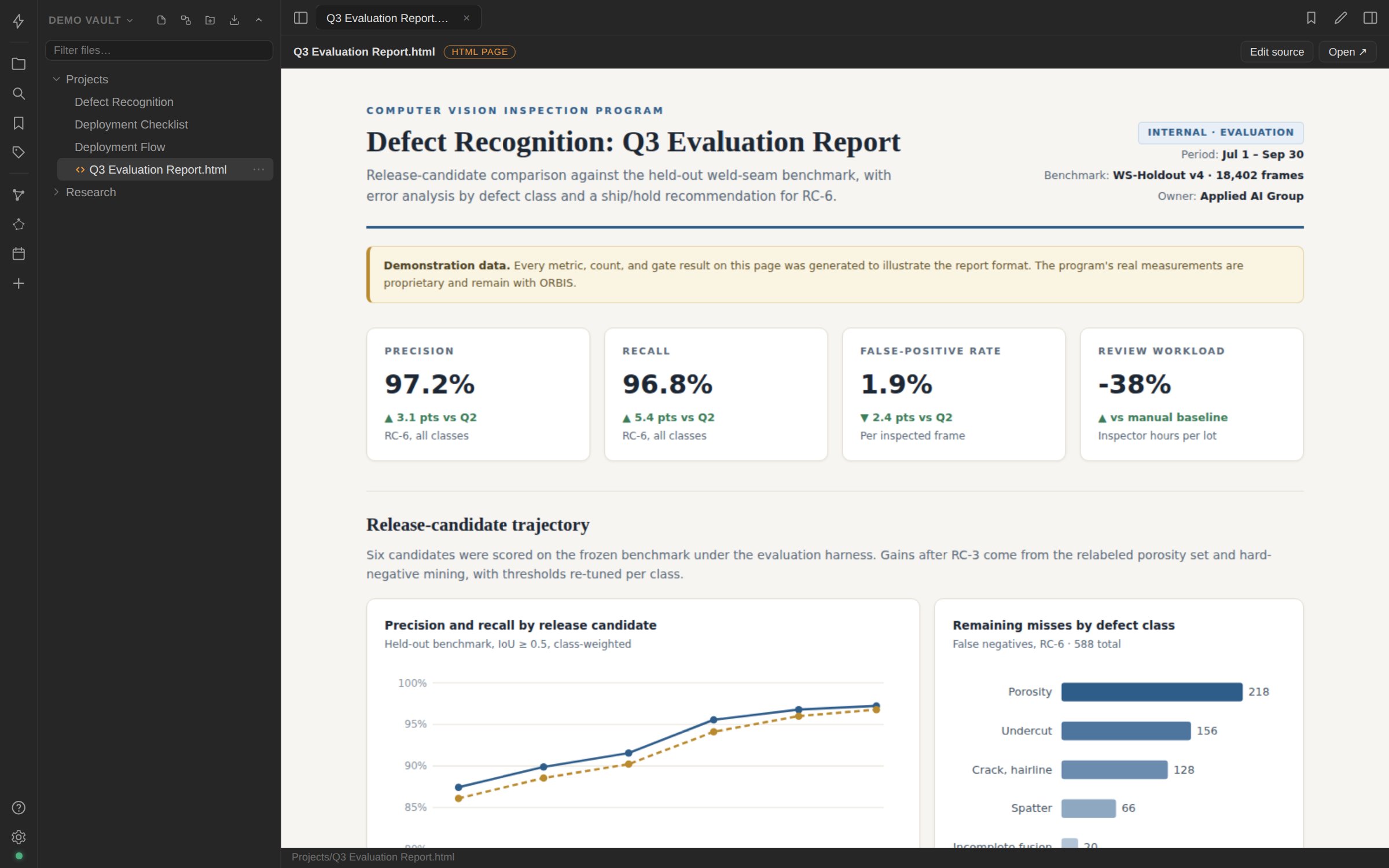
Task: Click the import download icon in the sidebar header
Action: [x=234, y=20]
